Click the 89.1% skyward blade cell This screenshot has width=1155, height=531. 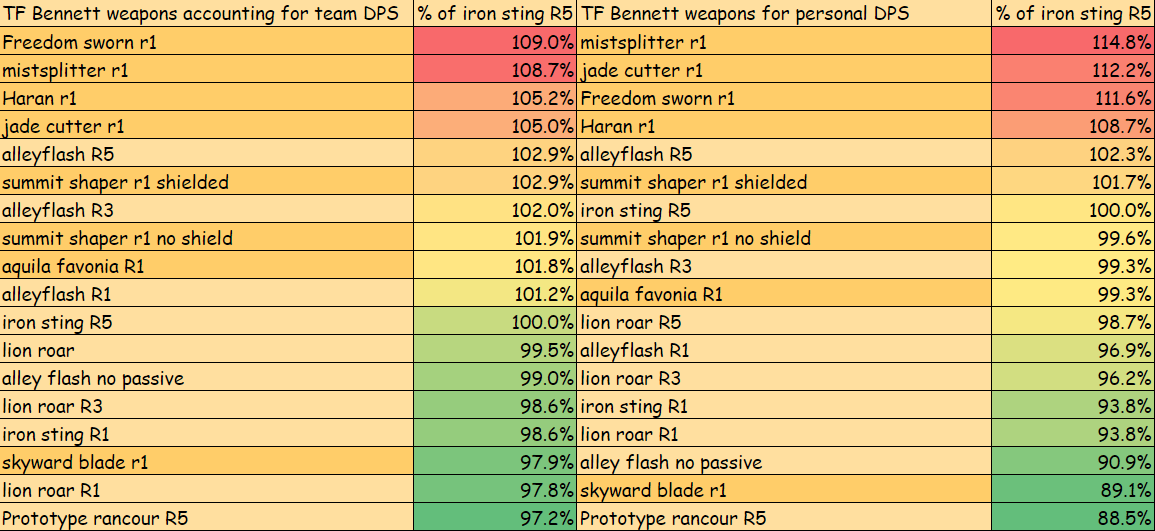coord(1072,490)
